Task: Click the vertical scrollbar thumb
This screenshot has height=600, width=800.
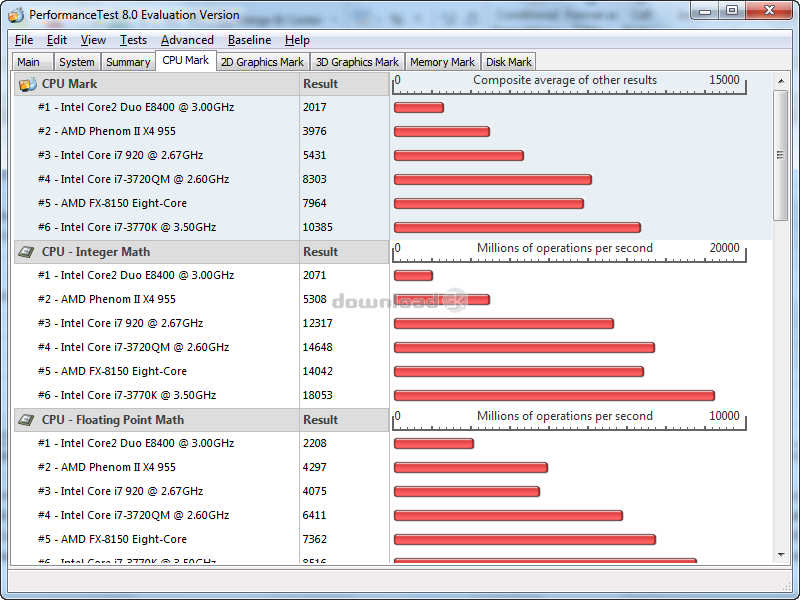Action: 781,155
